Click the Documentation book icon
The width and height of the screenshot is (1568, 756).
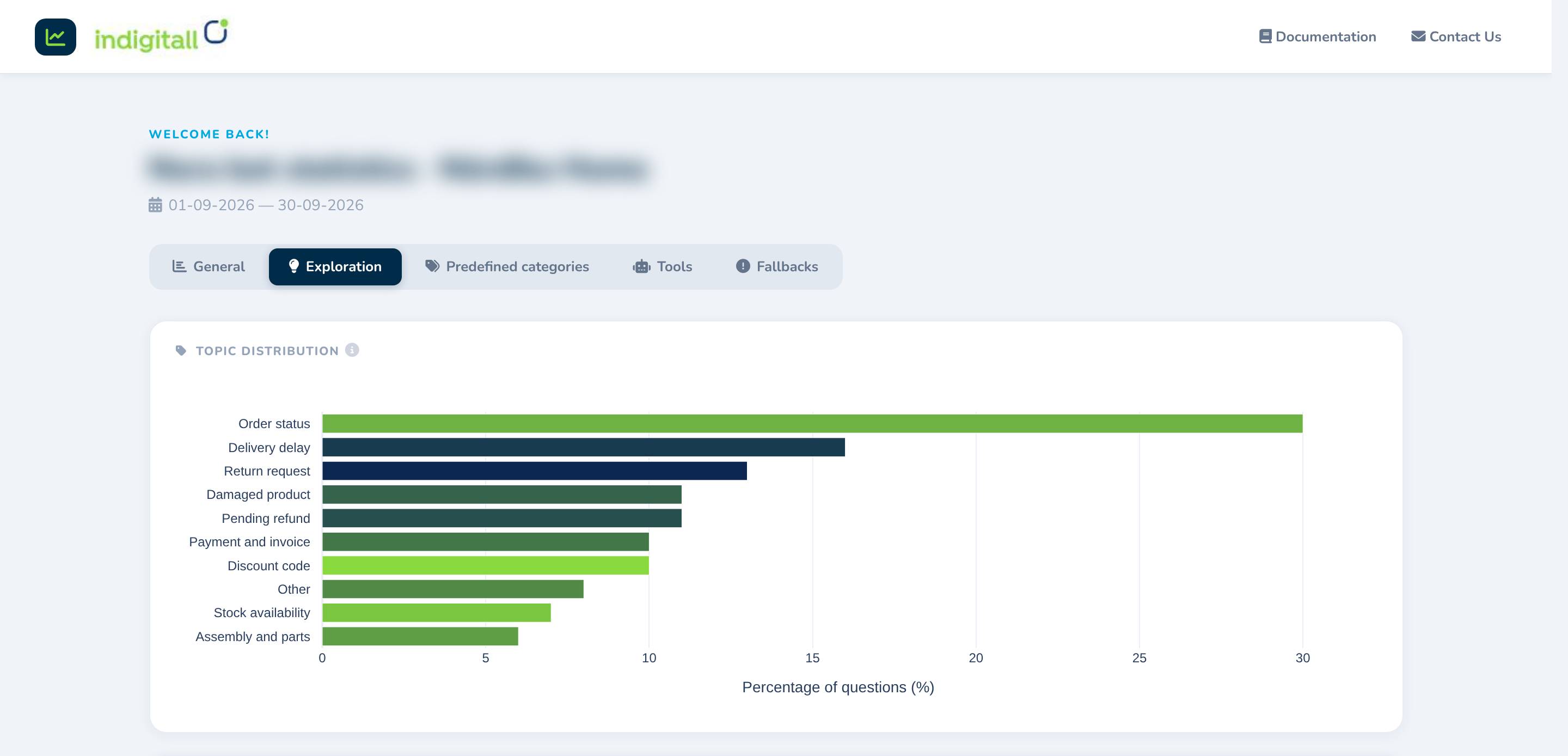(1265, 36)
